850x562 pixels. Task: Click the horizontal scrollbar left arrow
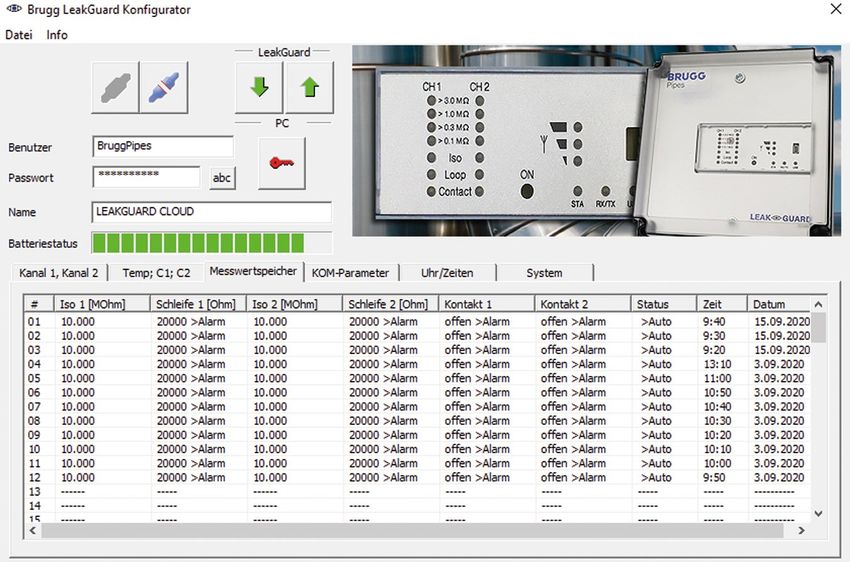click(x=33, y=531)
